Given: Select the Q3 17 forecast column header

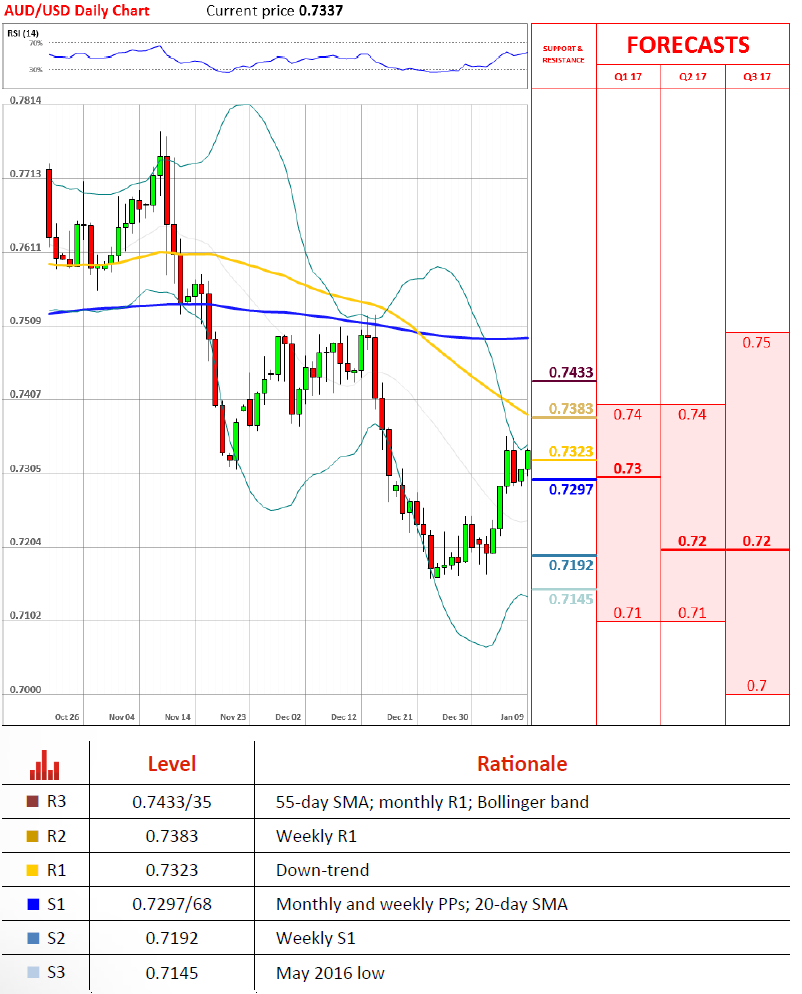Looking at the screenshot, I should [757, 77].
